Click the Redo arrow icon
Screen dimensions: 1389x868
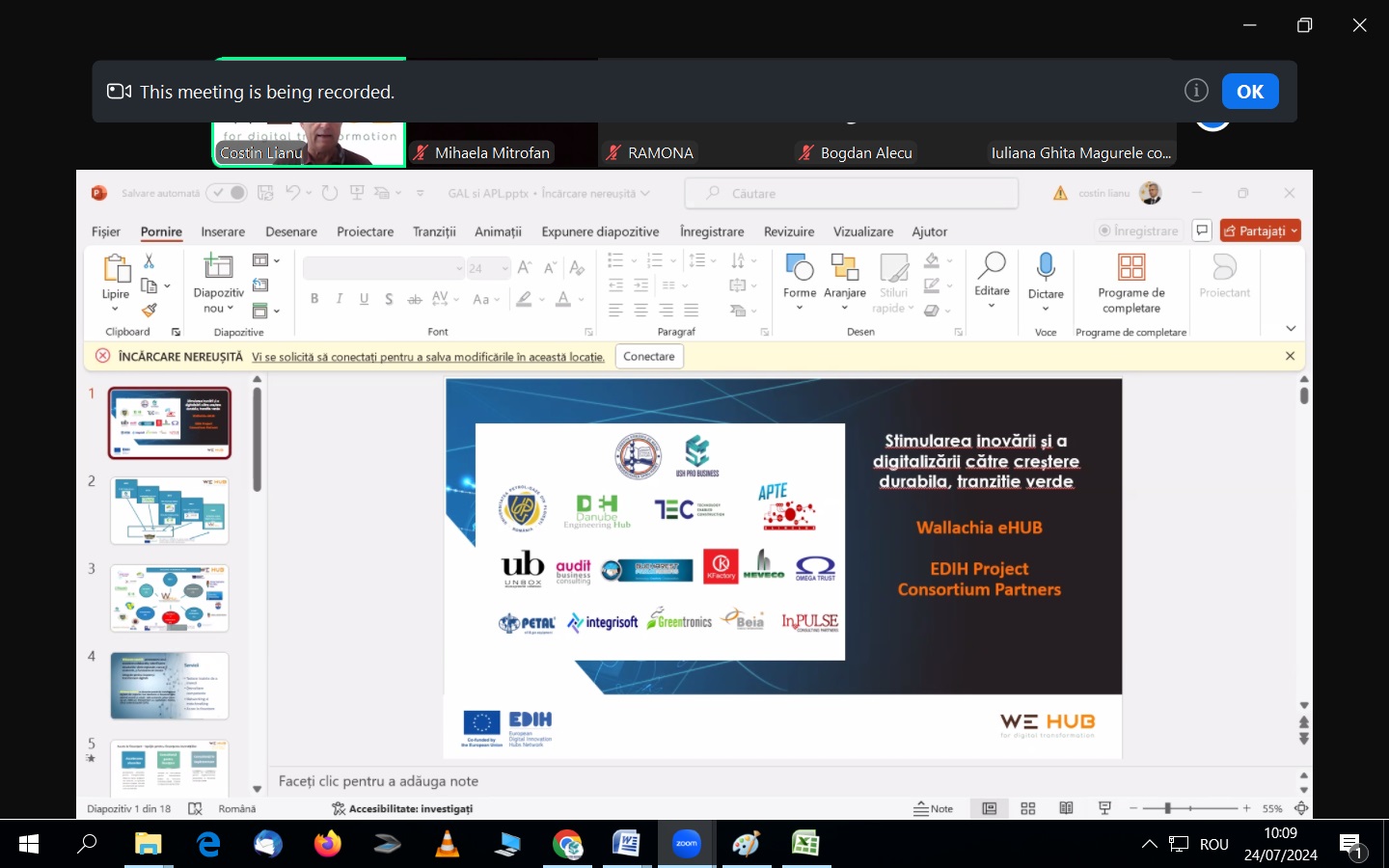(x=329, y=193)
